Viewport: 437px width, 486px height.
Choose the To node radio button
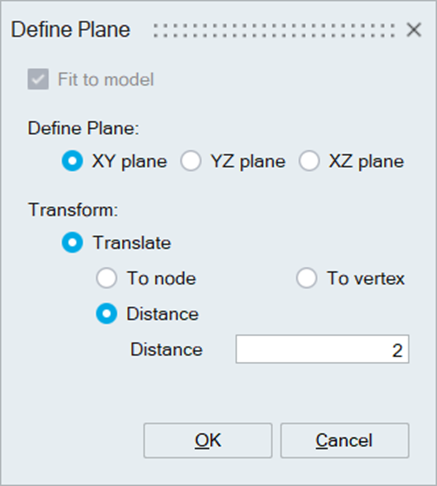coord(106,278)
